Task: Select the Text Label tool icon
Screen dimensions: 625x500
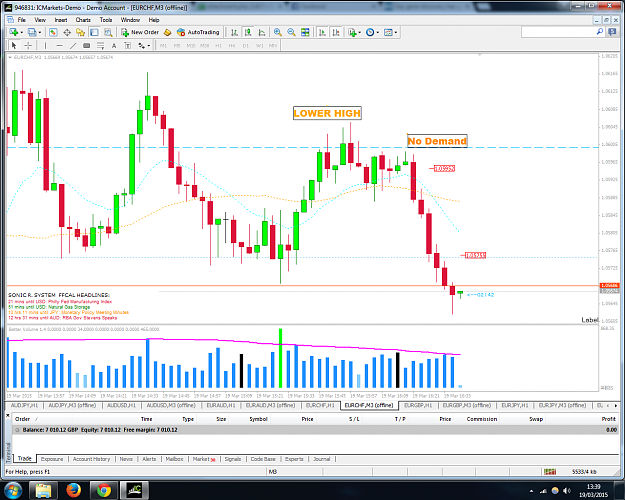Action: click(x=128, y=45)
